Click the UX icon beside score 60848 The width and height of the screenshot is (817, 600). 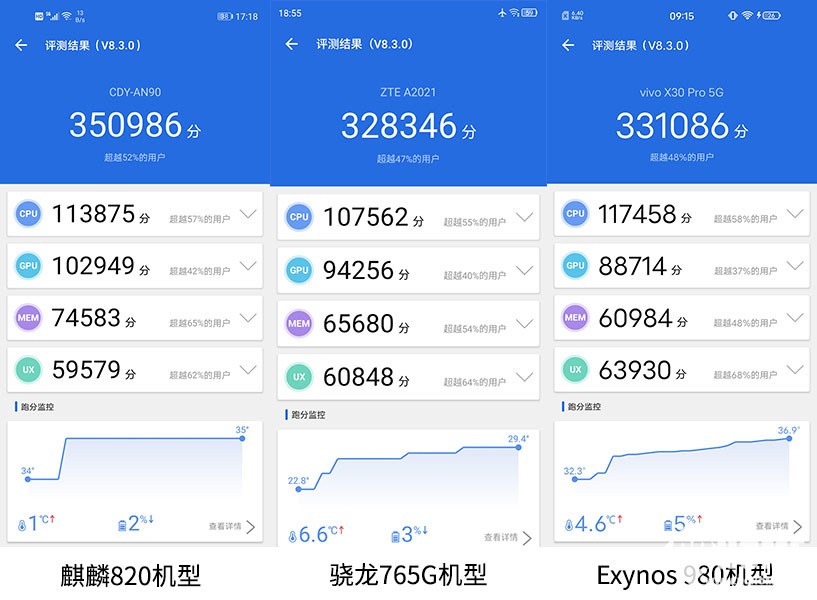299,377
